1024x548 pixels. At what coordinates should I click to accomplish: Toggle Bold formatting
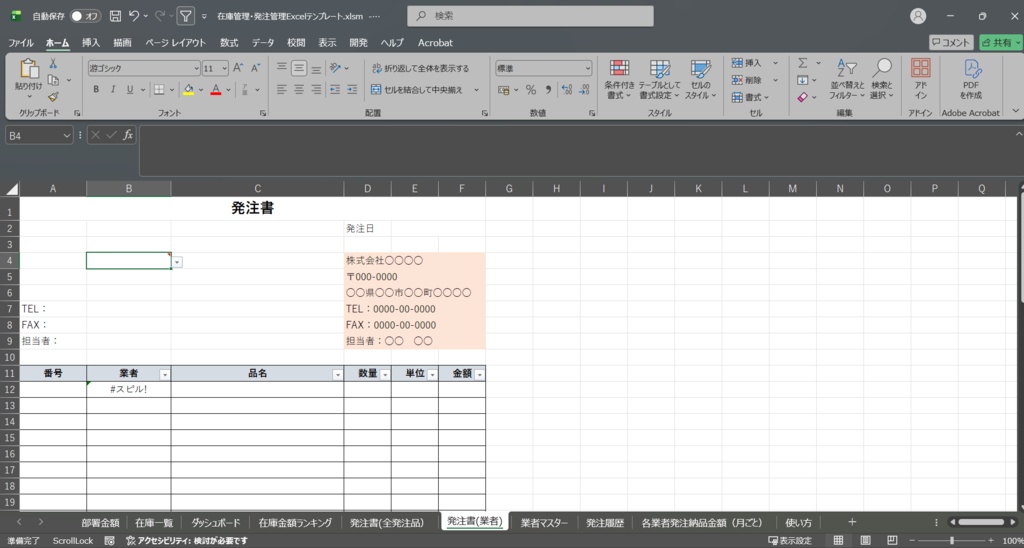96,89
